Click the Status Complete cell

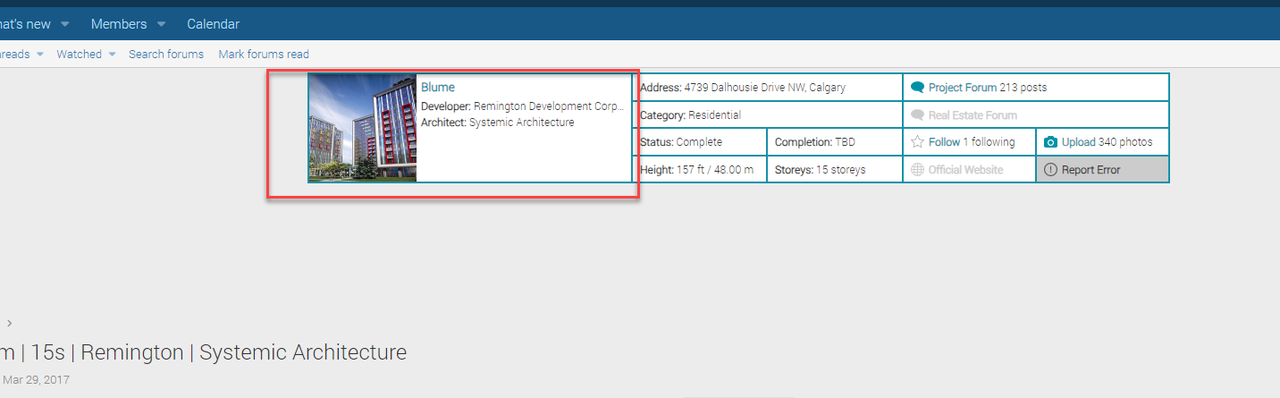700,142
